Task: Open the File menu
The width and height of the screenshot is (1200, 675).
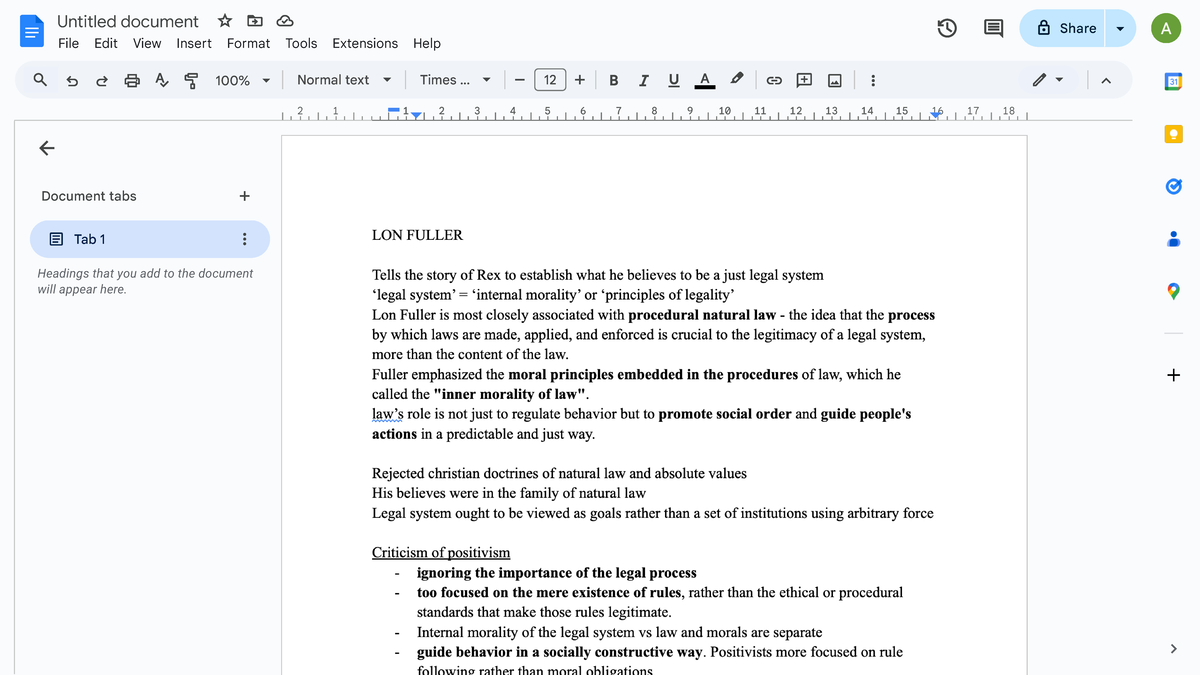Action: (68, 43)
